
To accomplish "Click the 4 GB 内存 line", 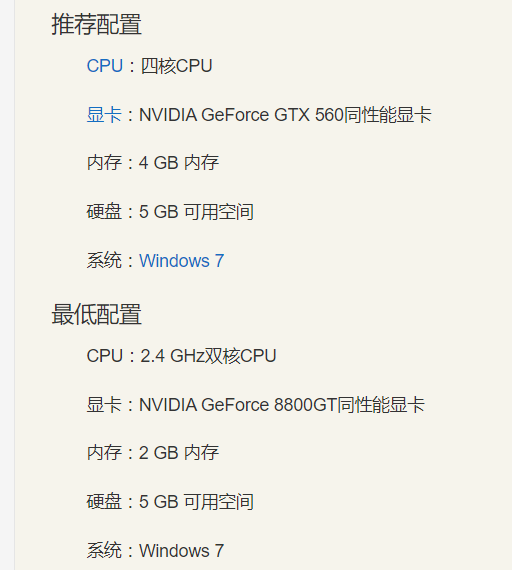I will (179, 162).
